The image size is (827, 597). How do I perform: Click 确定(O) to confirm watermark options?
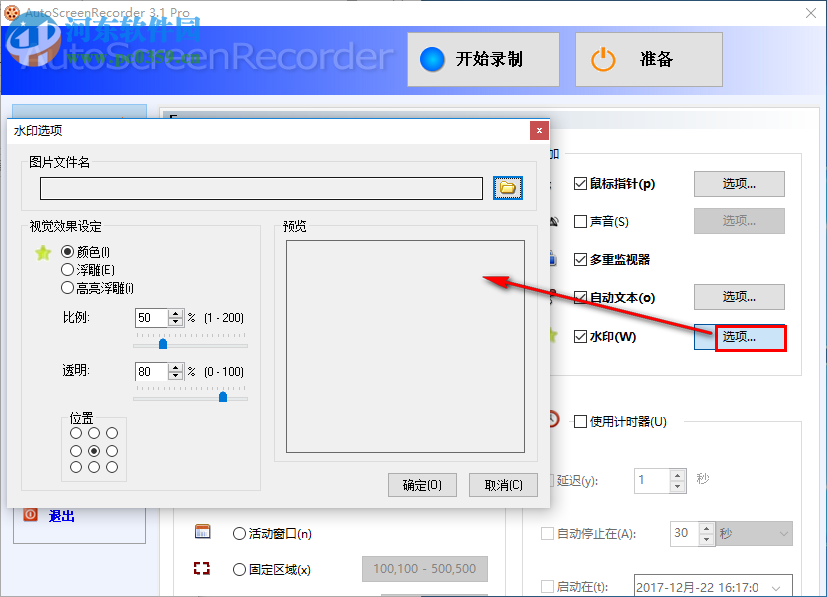pos(421,485)
